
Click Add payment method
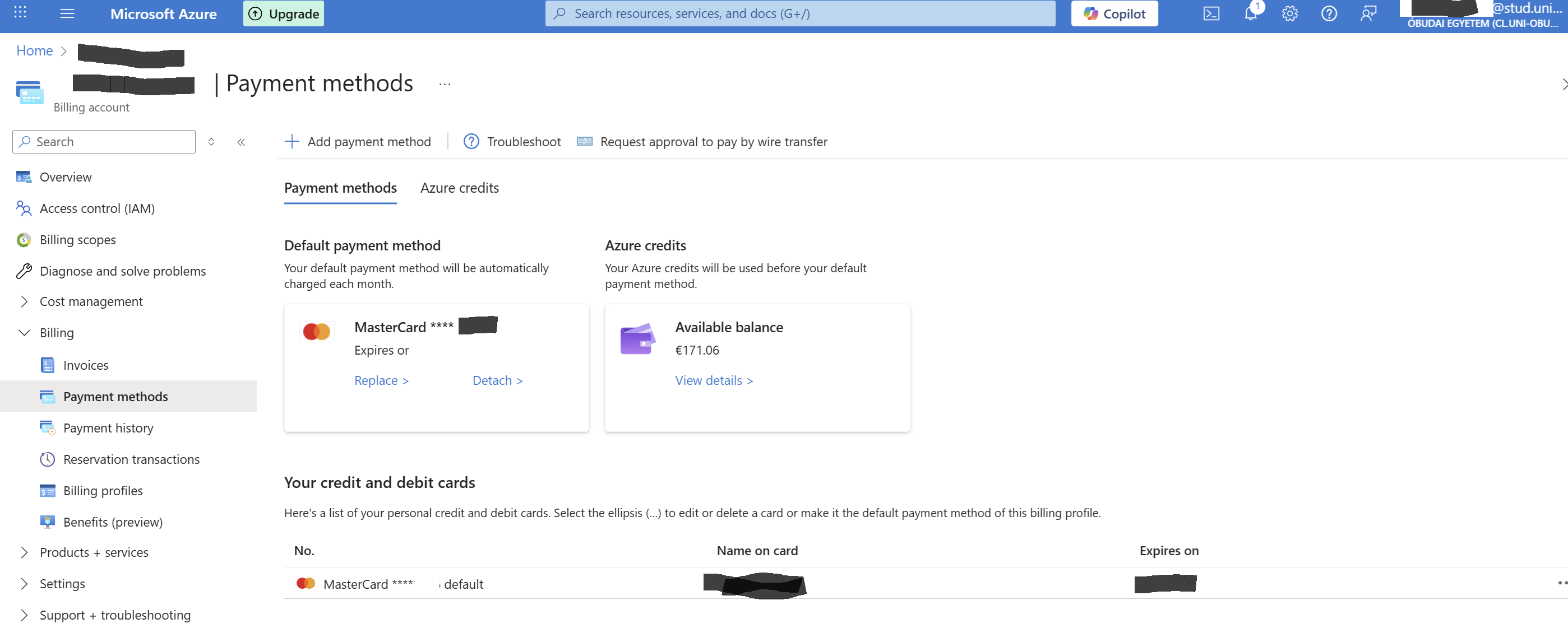(358, 142)
